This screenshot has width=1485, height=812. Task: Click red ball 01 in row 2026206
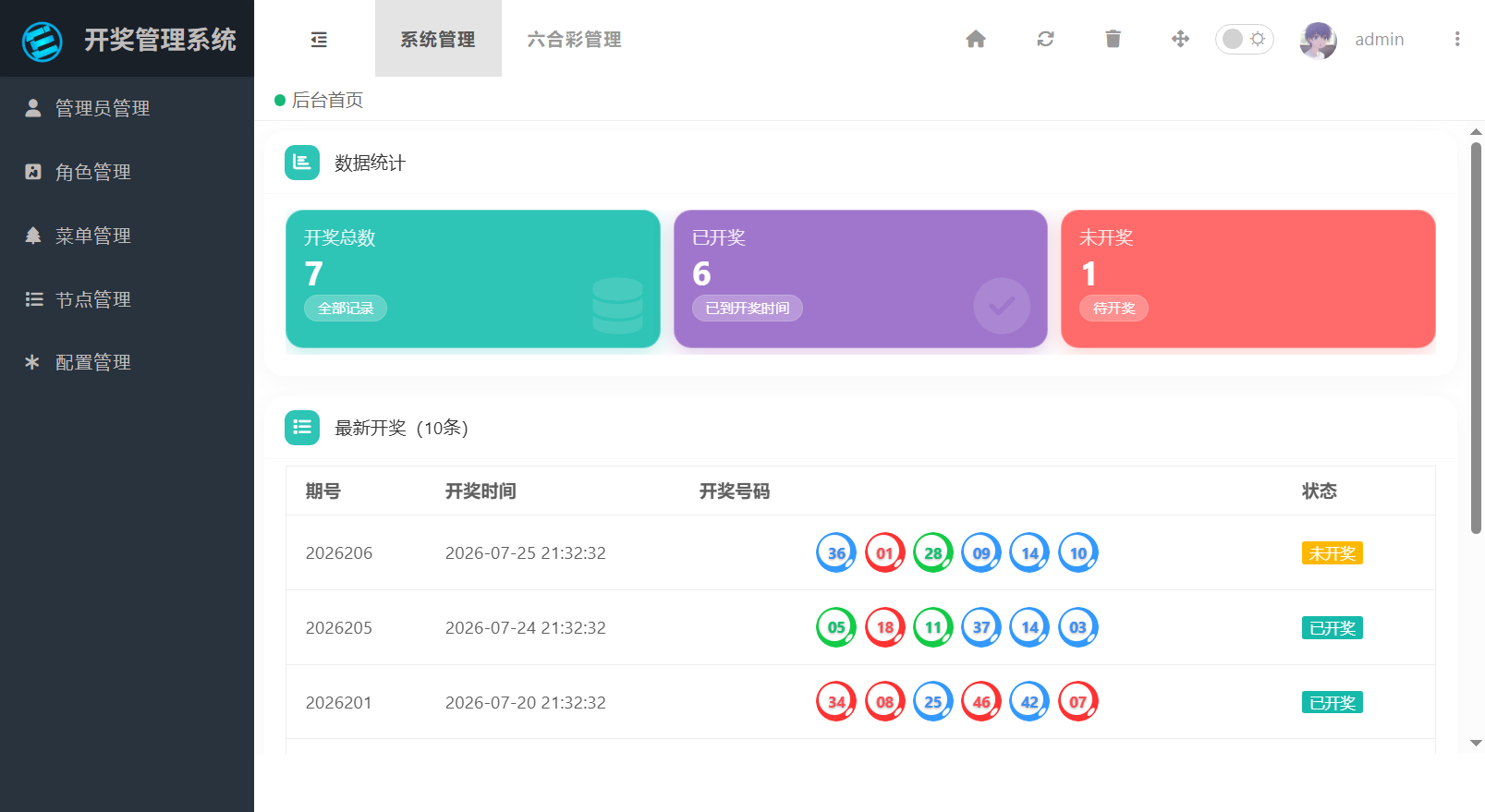pyautogui.click(x=884, y=552)
